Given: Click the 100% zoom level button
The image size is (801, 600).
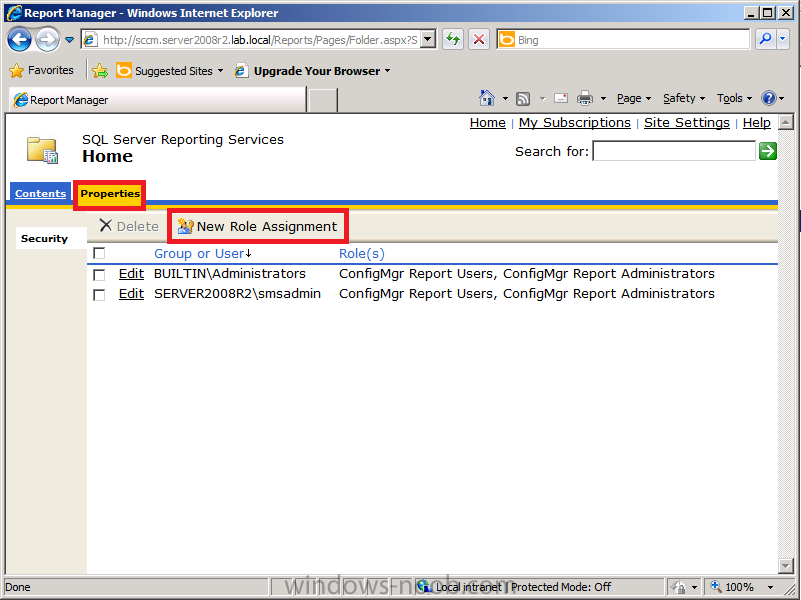Looking at the screenshot, I should click(734, 587).
